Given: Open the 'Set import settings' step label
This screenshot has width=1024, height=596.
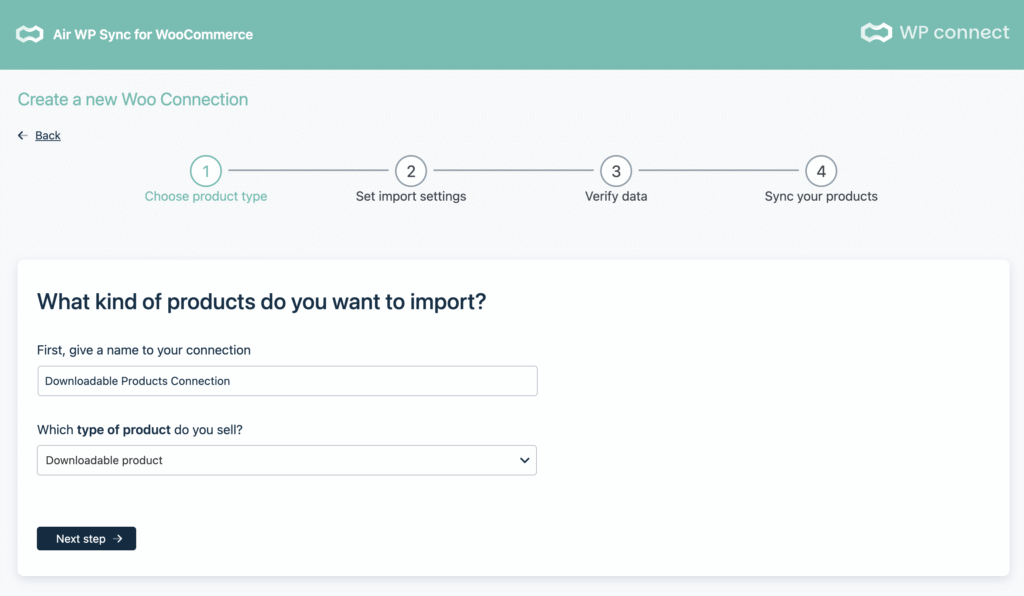Looking at the screenshot, I should [x=411, y=197].
